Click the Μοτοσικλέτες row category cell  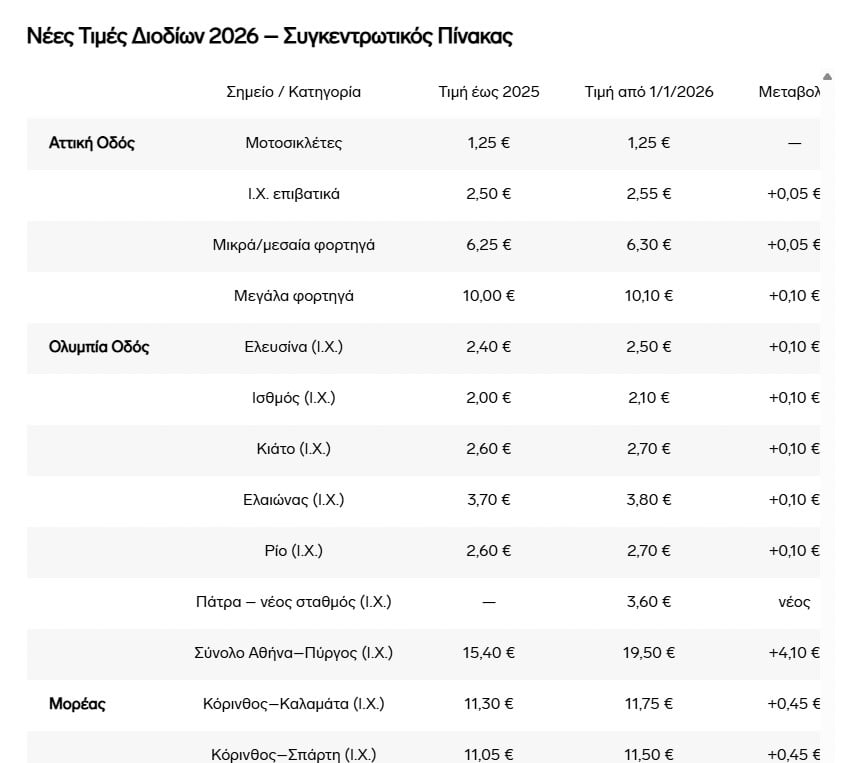coord(293,143)
